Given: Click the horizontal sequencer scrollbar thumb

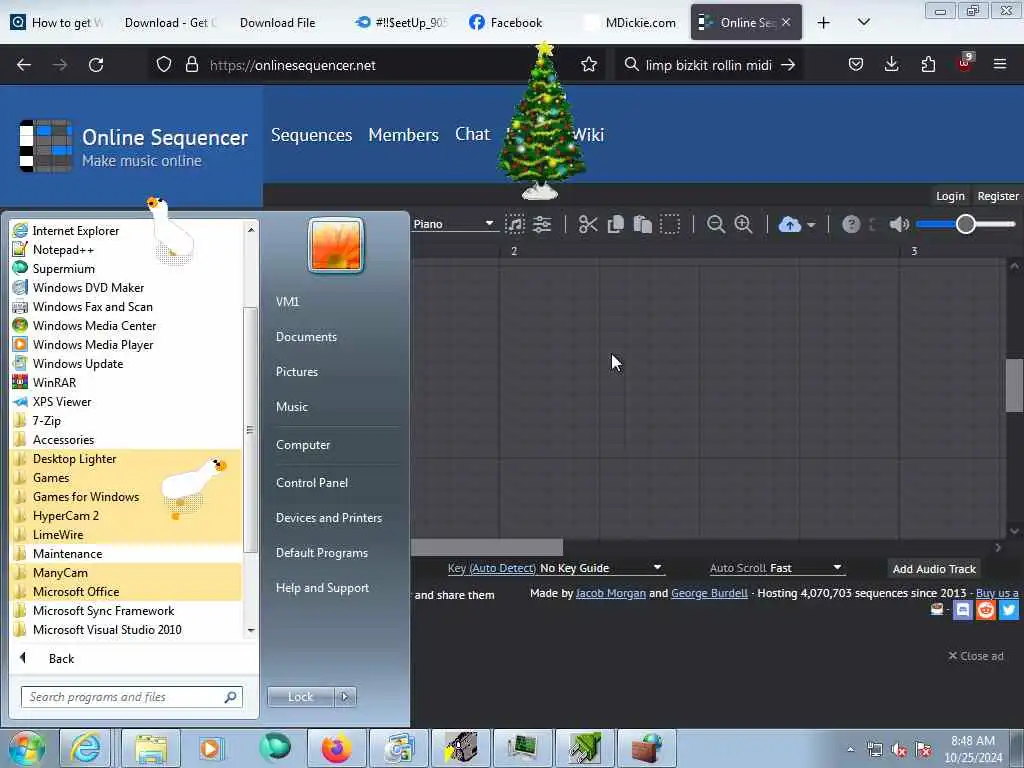Looking at the screenshot, I should (x=487, y=547).
